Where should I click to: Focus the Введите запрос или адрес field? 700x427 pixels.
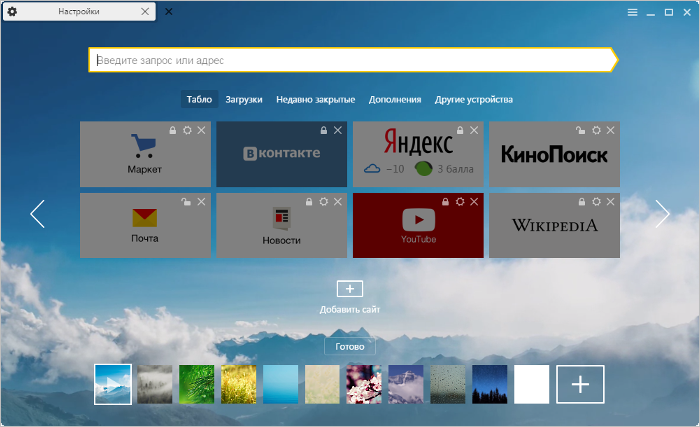point(353,60)
